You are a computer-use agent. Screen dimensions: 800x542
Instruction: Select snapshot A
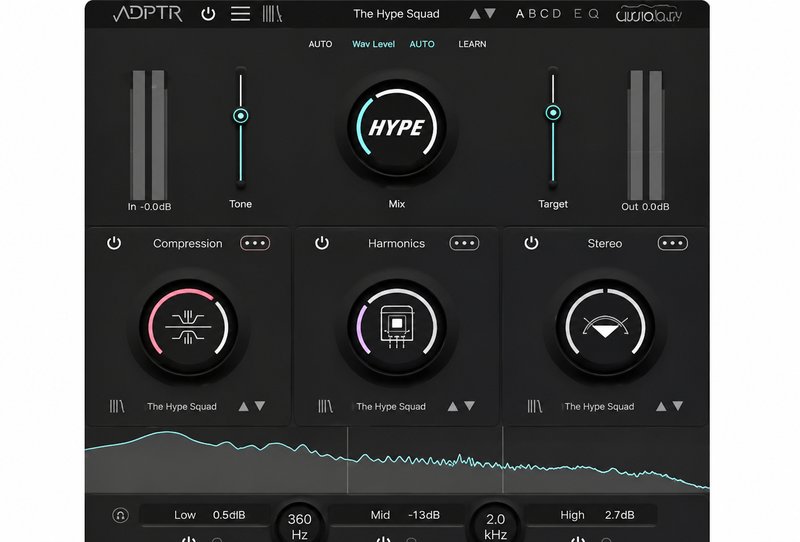pos(520,14)
